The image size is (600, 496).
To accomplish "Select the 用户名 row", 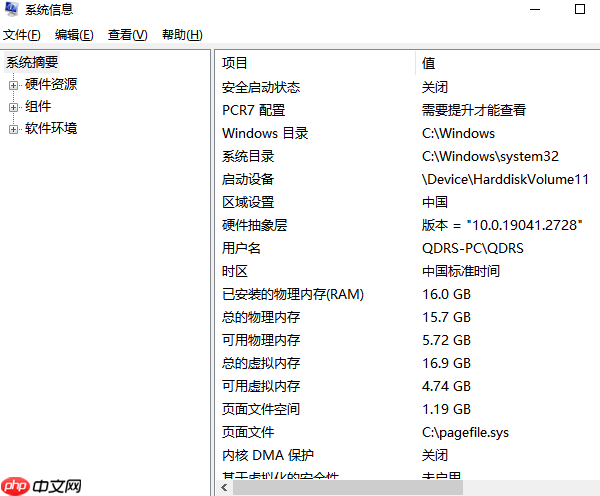I will pyautogui.click(x=409, y=248).
